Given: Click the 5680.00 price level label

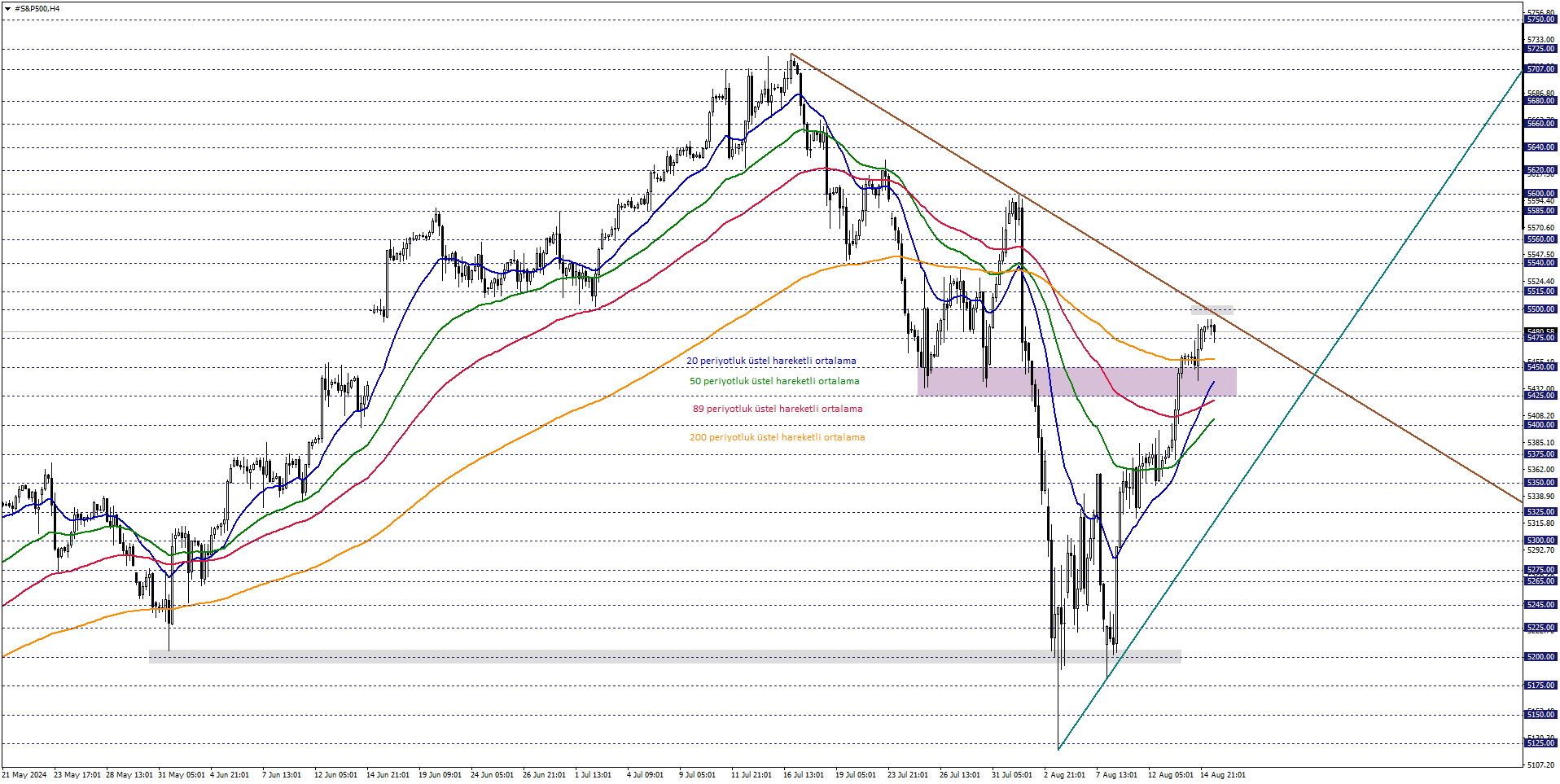Looking at the screenshot, I should tap(1540, 101).
